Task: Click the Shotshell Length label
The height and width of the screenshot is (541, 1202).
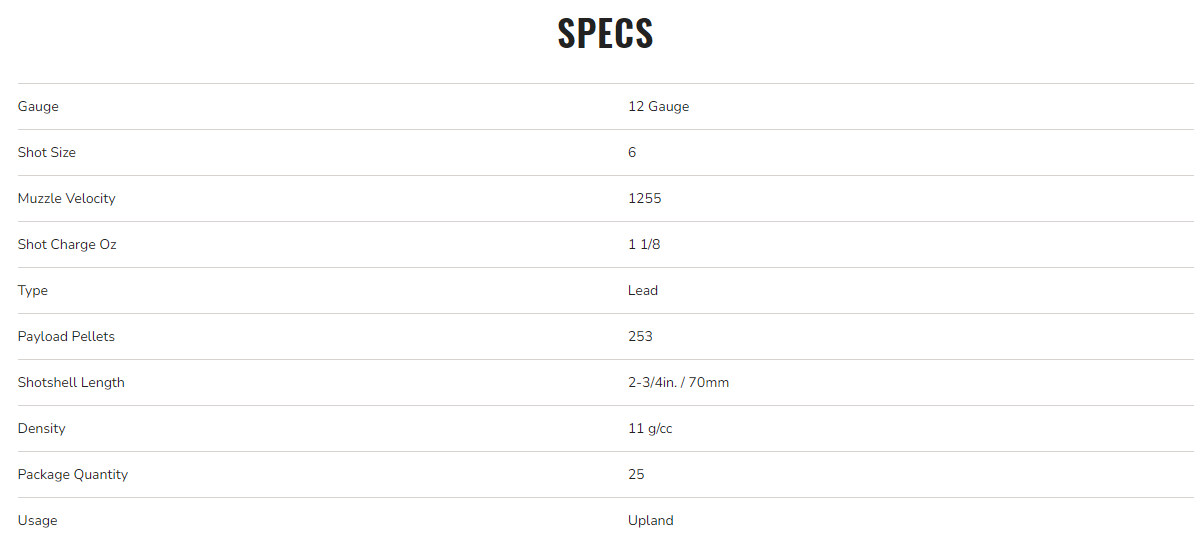Action: tap(71, 383)
